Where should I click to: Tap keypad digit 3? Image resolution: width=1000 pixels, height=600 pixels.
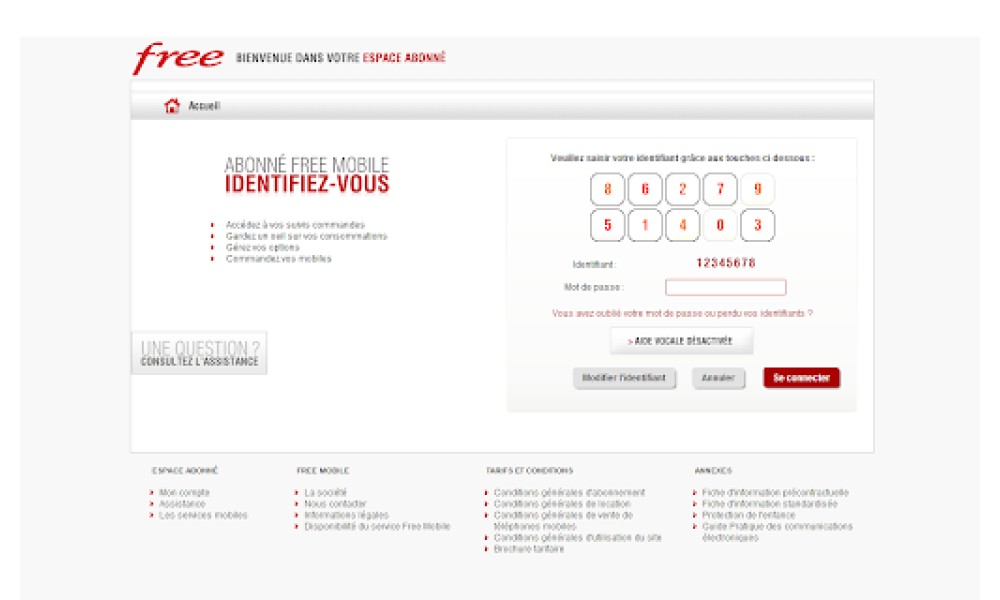[758, 225]
